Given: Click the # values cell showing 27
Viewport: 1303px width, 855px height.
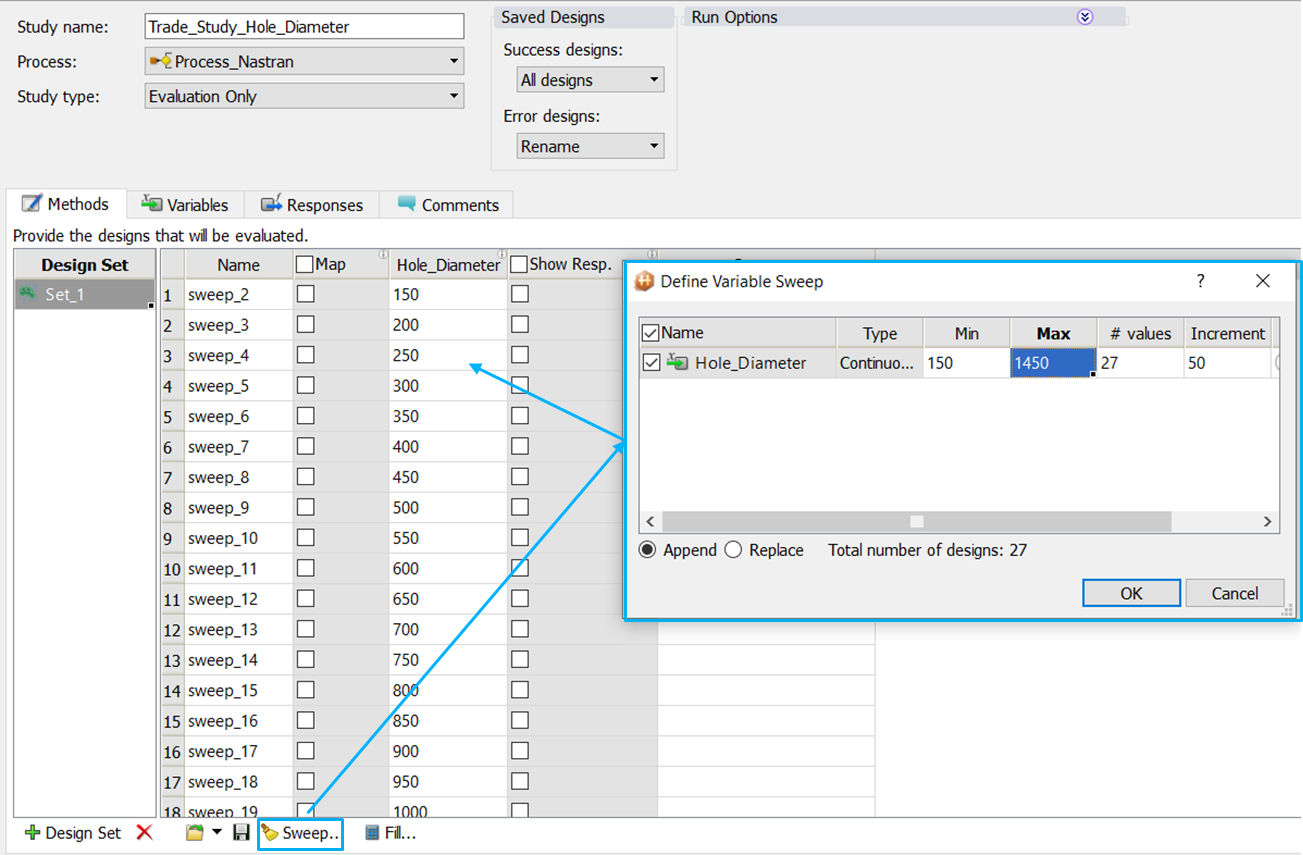Looking at the screenshot, I should [1141, 363].
